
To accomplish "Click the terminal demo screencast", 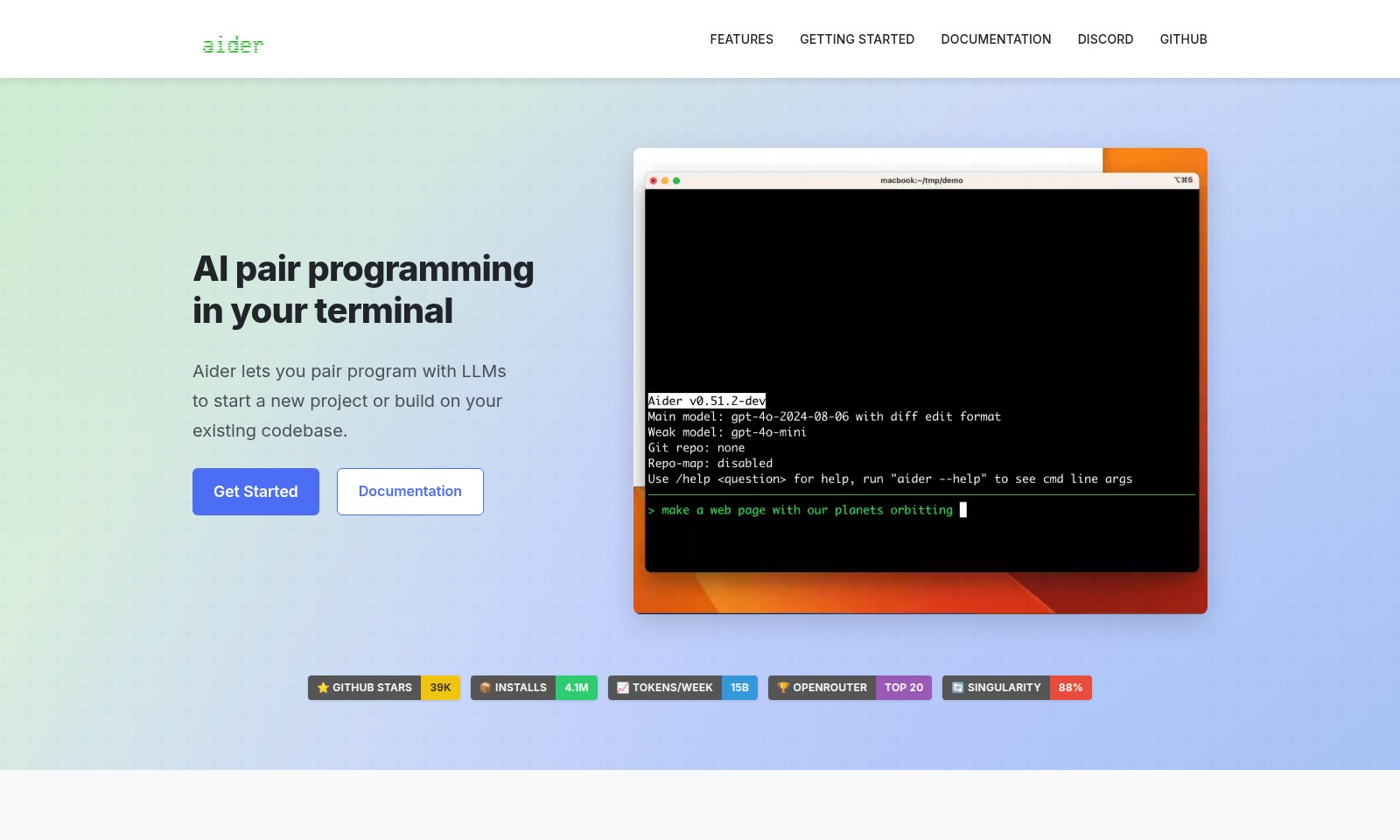I will coord(920,381).
